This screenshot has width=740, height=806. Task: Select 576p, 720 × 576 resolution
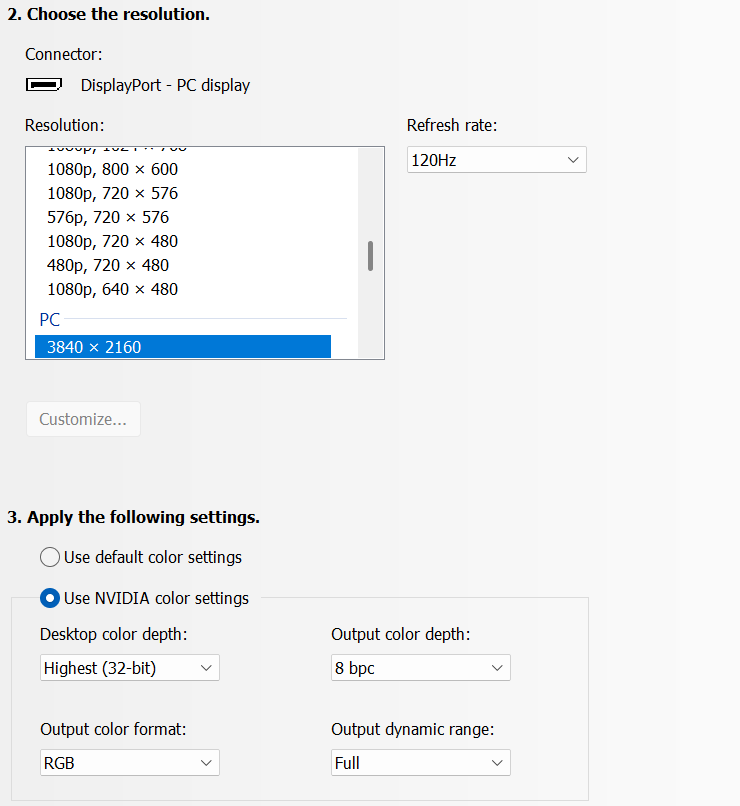tap(108, 217)
